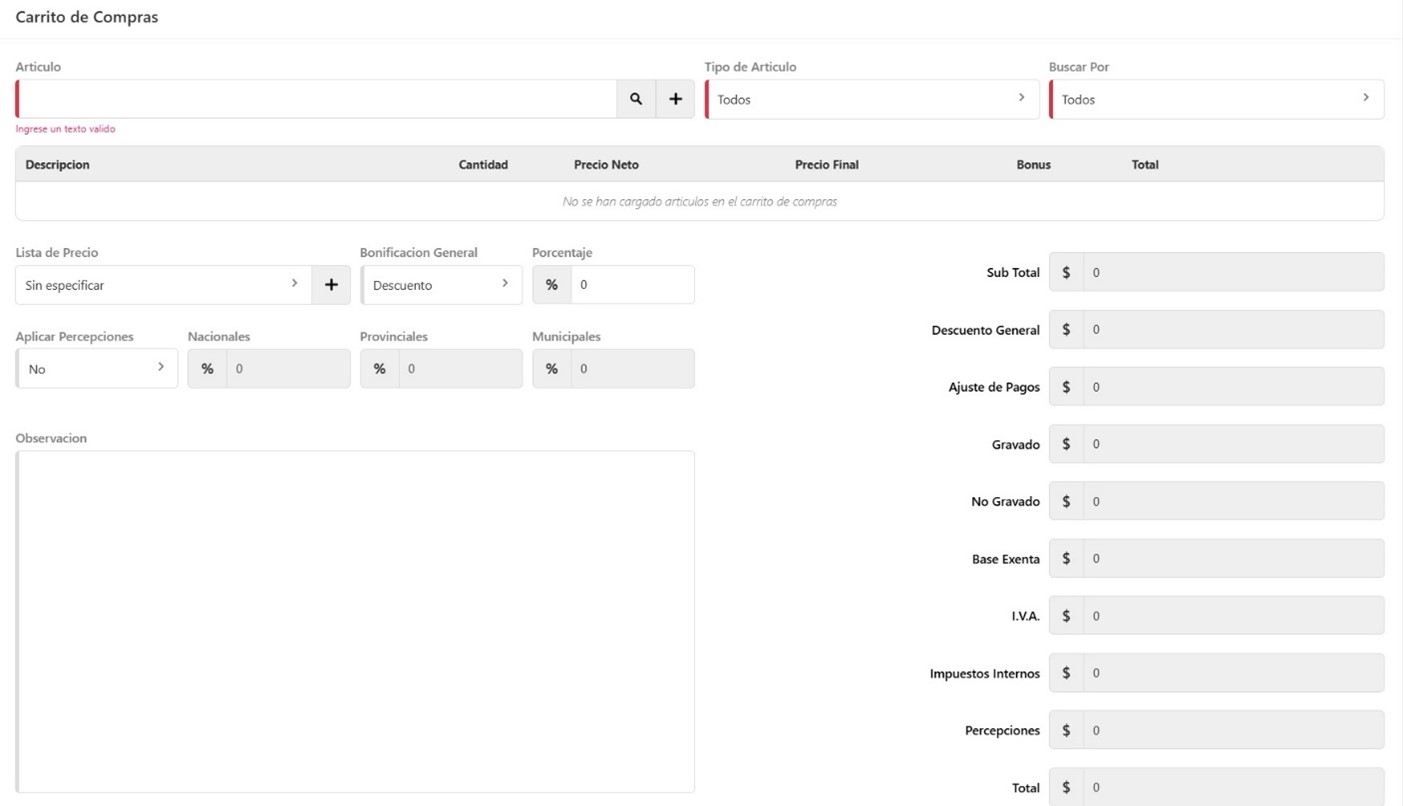Viewport: 1403px width, 806px height.
Task: Open the Aplicar Percepciones dropdown
Action: pos(97,369)
